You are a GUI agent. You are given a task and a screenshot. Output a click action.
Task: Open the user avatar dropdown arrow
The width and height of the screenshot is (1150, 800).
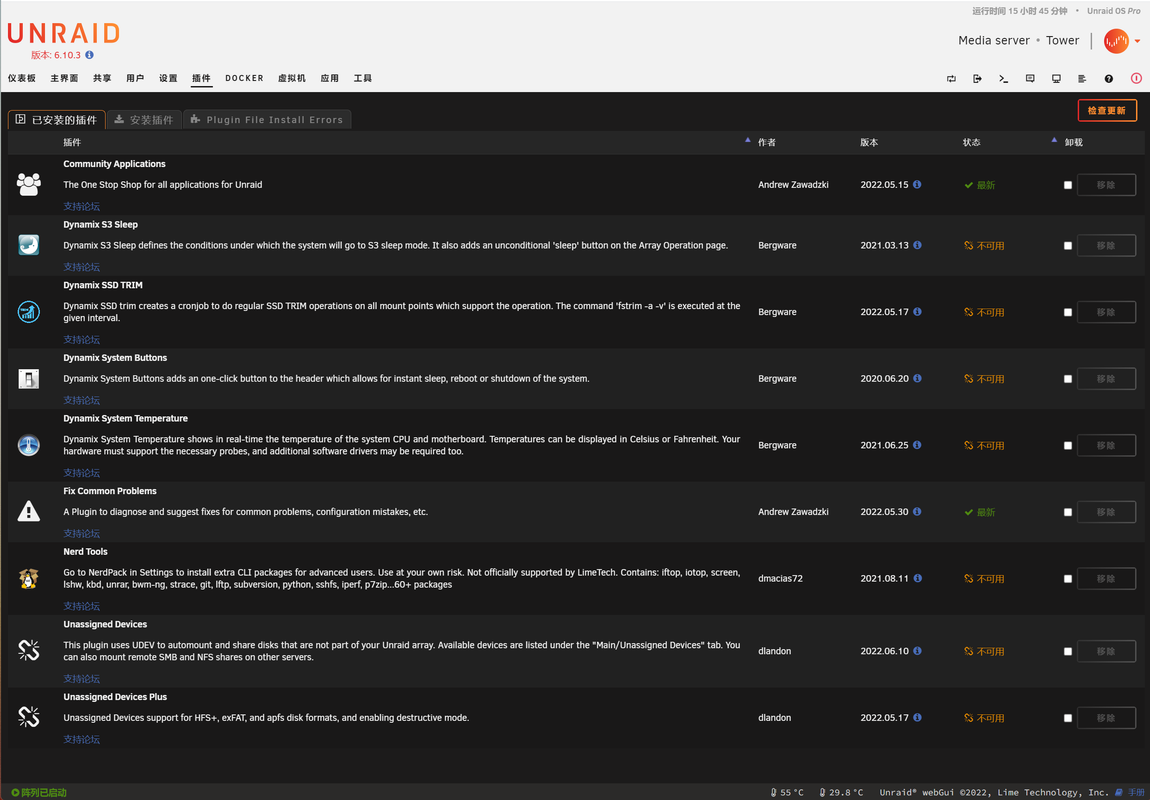[1138, 41]
